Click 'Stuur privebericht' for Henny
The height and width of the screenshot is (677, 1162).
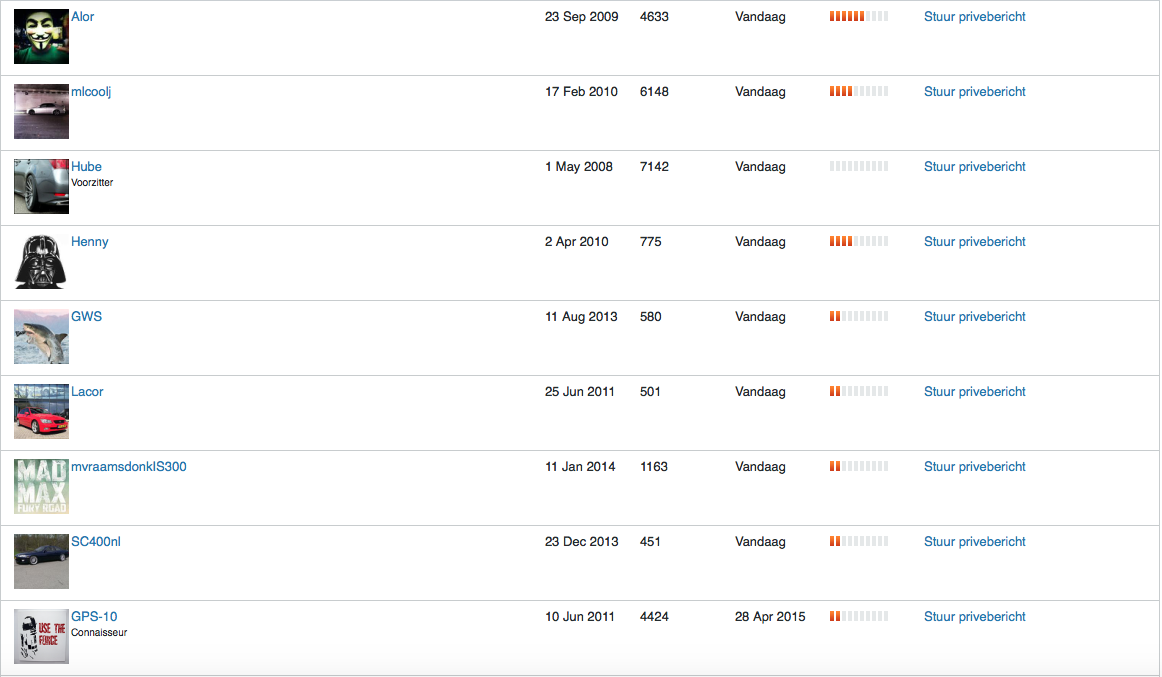tap(974, 242)
